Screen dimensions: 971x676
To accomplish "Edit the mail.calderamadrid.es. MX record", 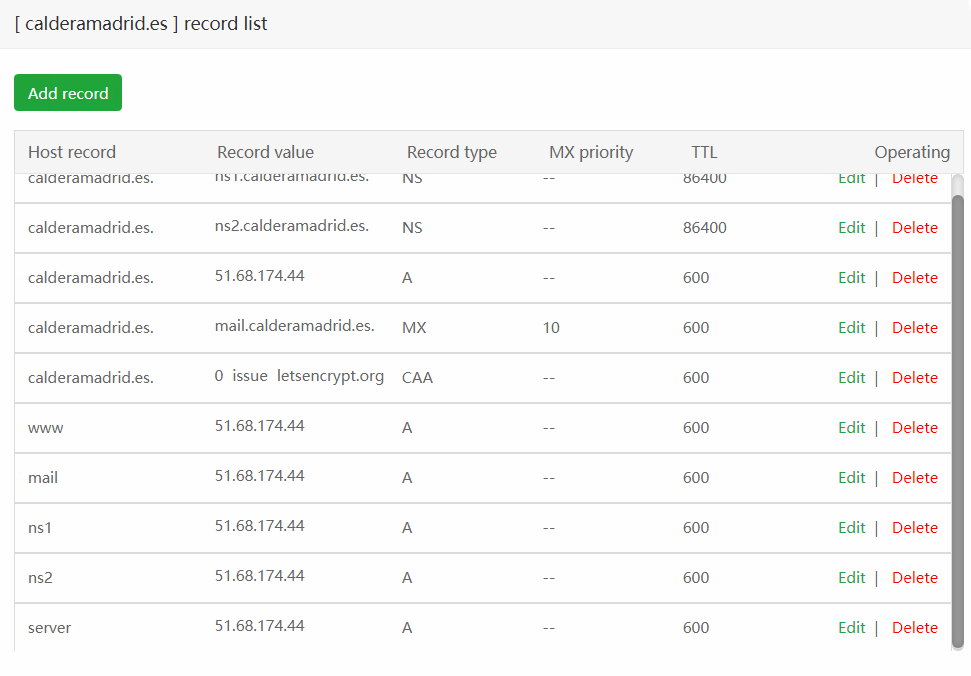I will click(x=851, y=328).
